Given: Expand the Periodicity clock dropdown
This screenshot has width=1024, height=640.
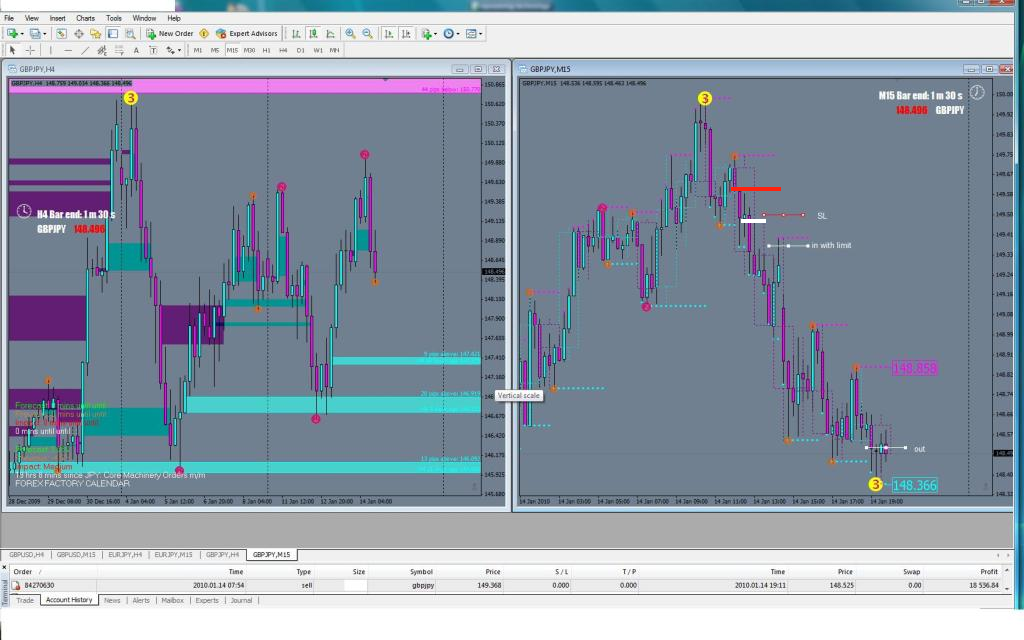Looking at the screenshot, I should pyautogui.click(x=458, y=33).
